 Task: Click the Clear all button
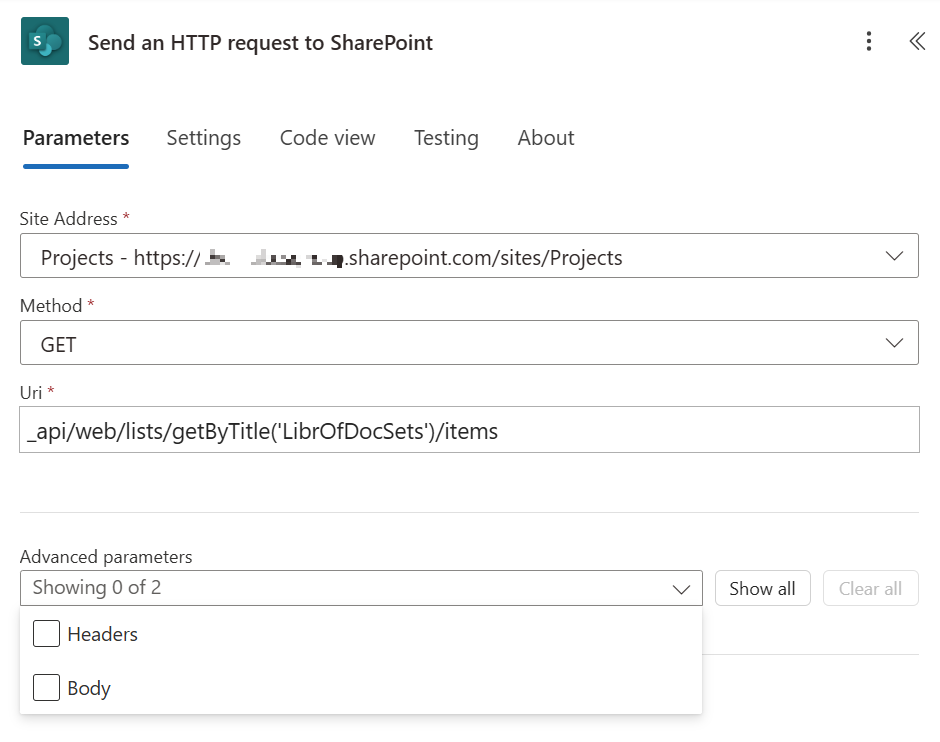(x=870, y=588)
